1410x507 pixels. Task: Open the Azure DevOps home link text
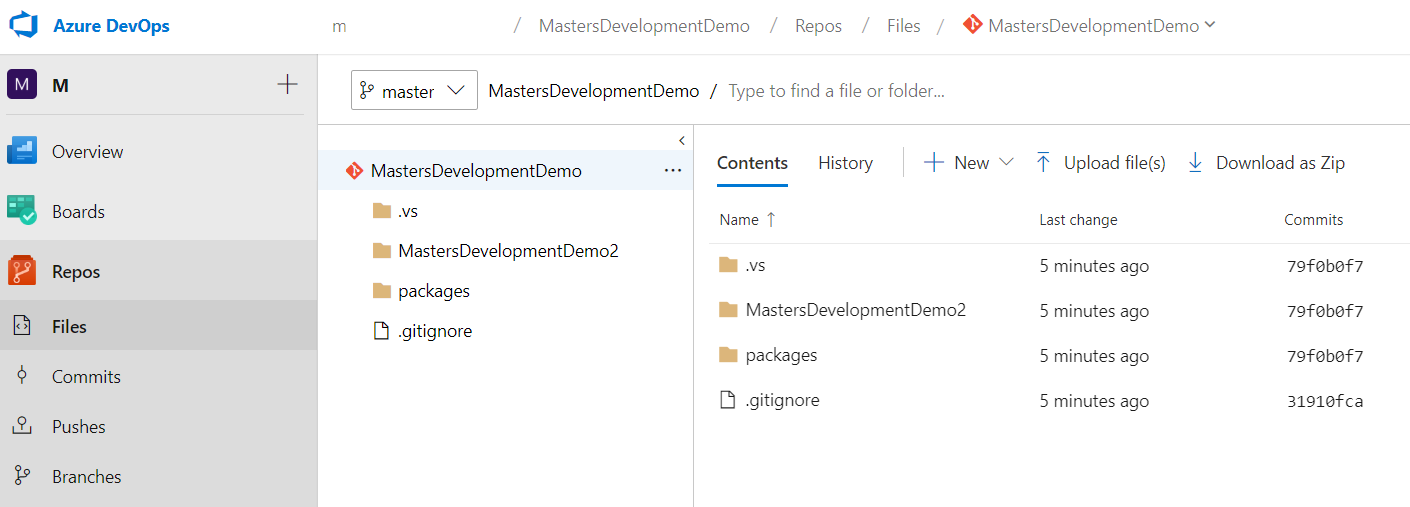pyautogui.click(x=111, y=26)
